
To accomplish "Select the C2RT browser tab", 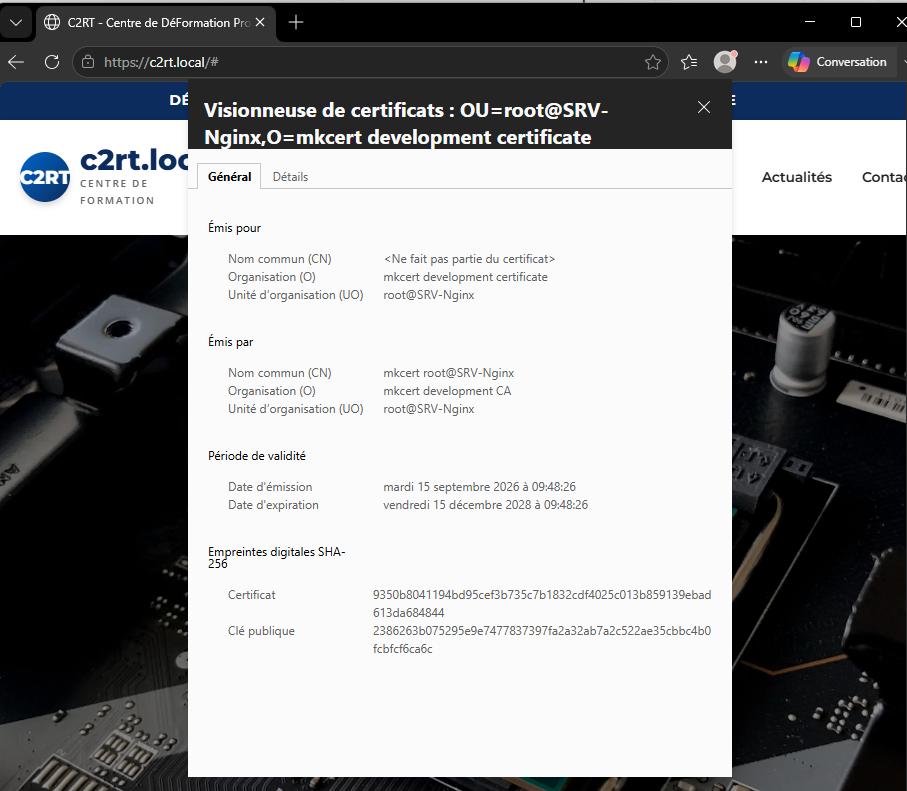I will coord(156,23).
